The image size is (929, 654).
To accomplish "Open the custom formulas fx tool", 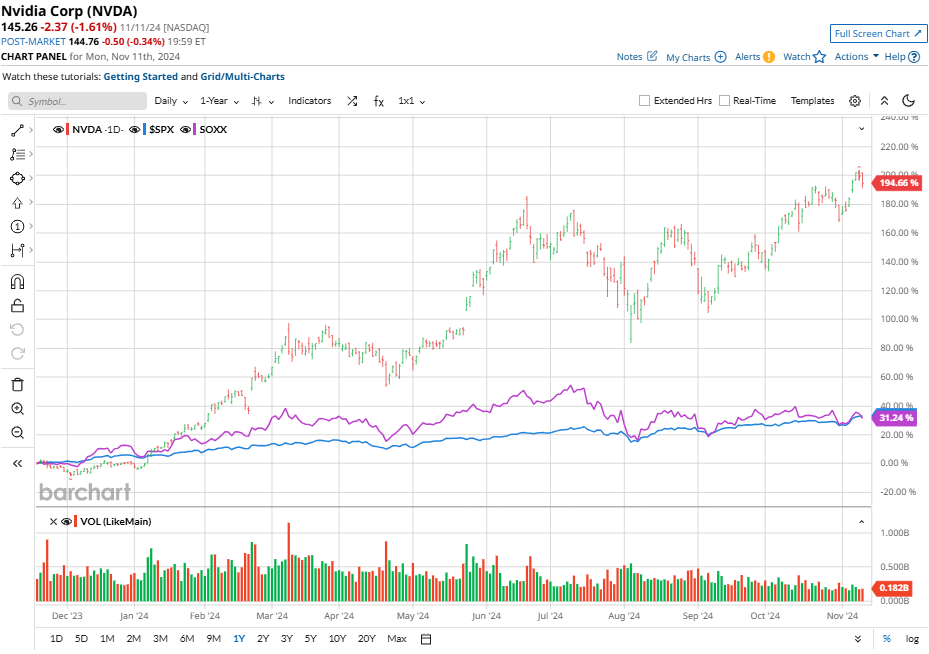I will point(377,101).
